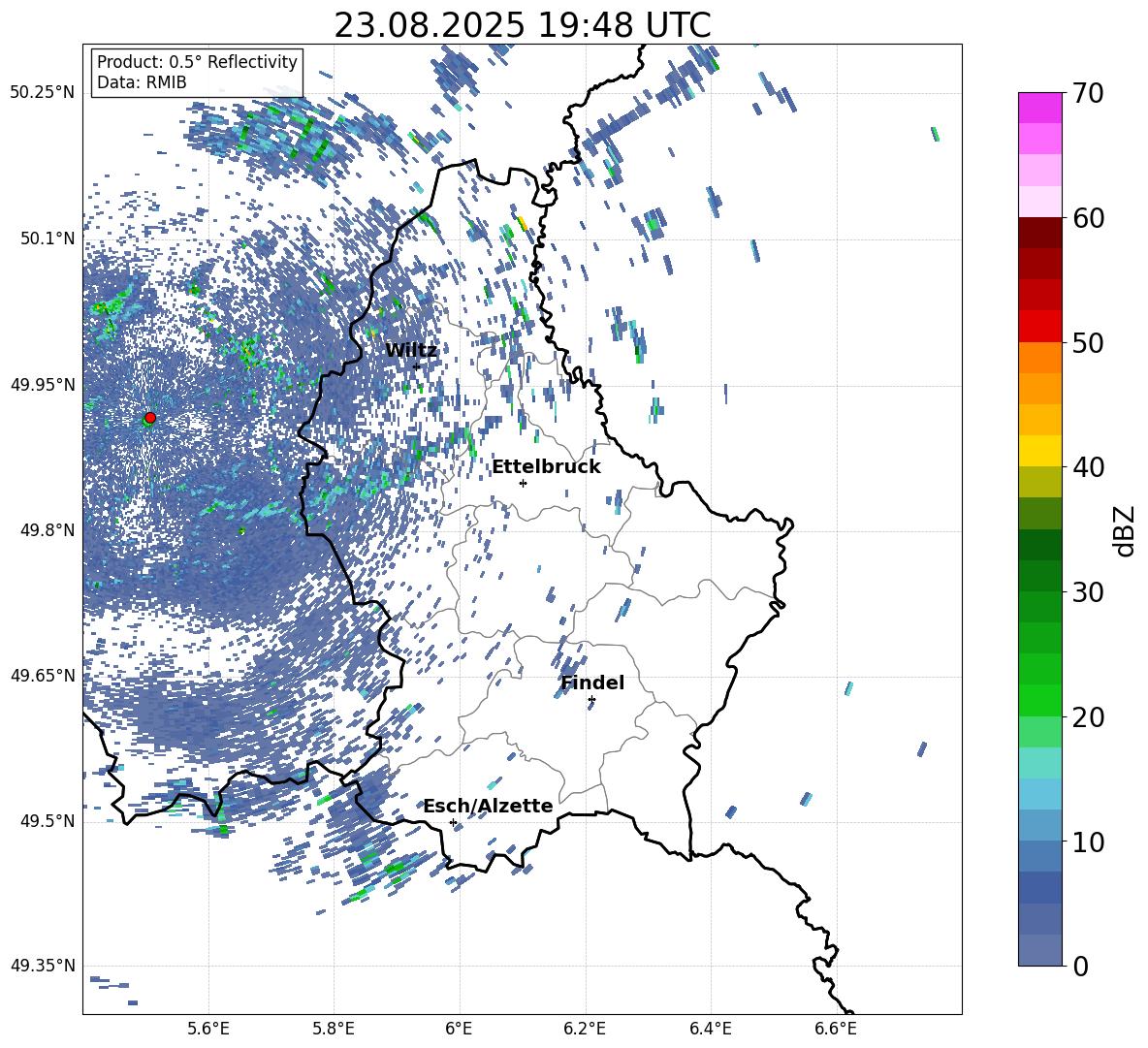Click the Esch/Alzette station label
This screenshot has height=1048, width=1148.
488,806
